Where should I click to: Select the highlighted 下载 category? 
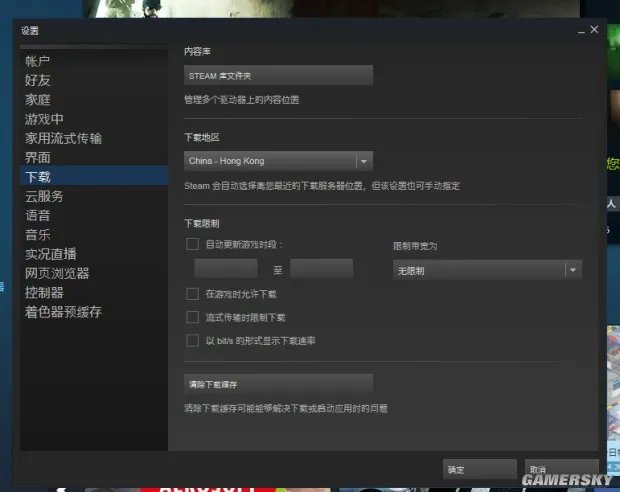pos(94,176)
